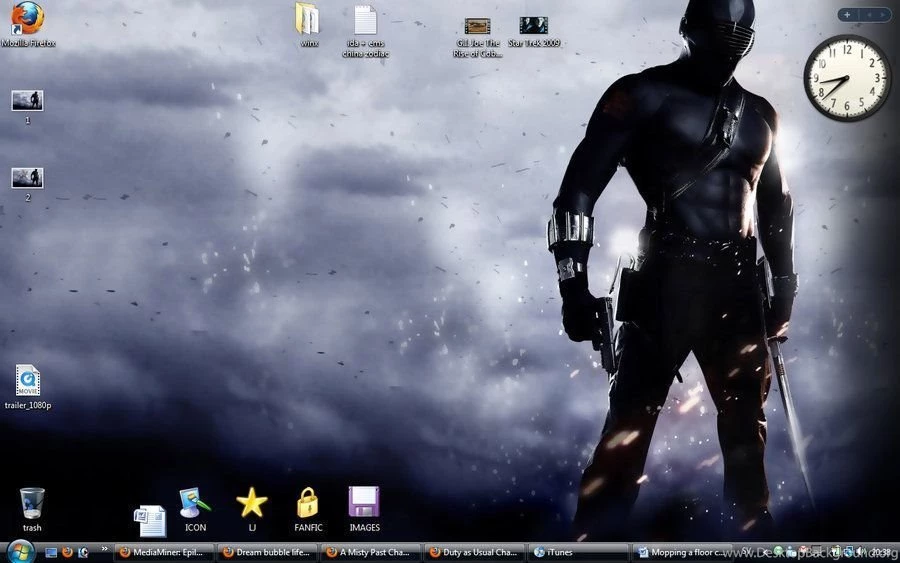The height and width of the screenshot is (563, 900).
Task: Click the Show Desktop quick launch icon
Action: click(51, 553)
